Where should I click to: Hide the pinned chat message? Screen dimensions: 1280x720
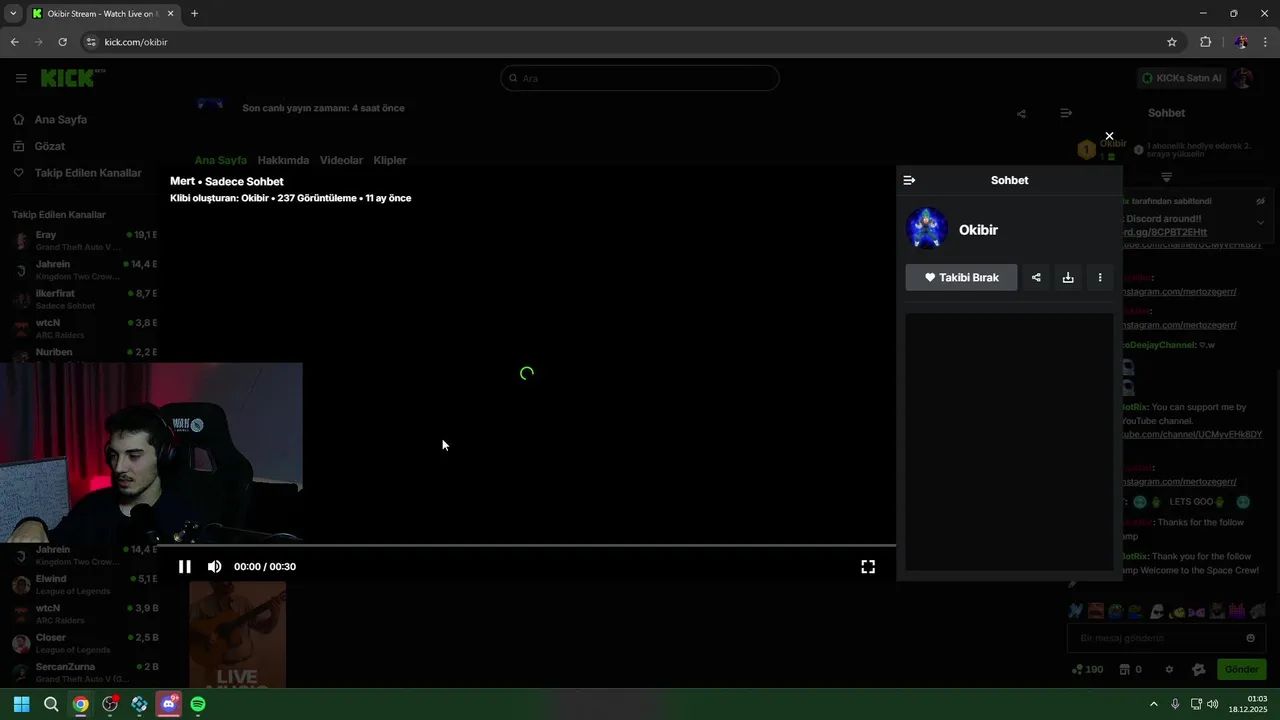coord(1260,201)
